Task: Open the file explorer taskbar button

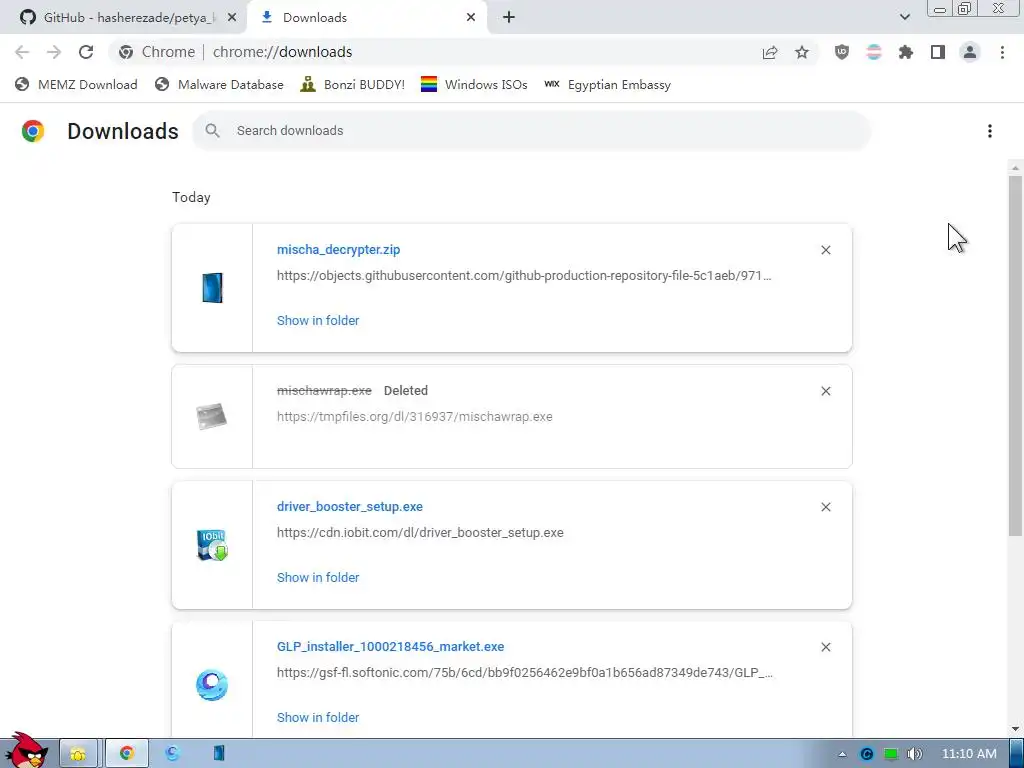Action: click(78, 754)
